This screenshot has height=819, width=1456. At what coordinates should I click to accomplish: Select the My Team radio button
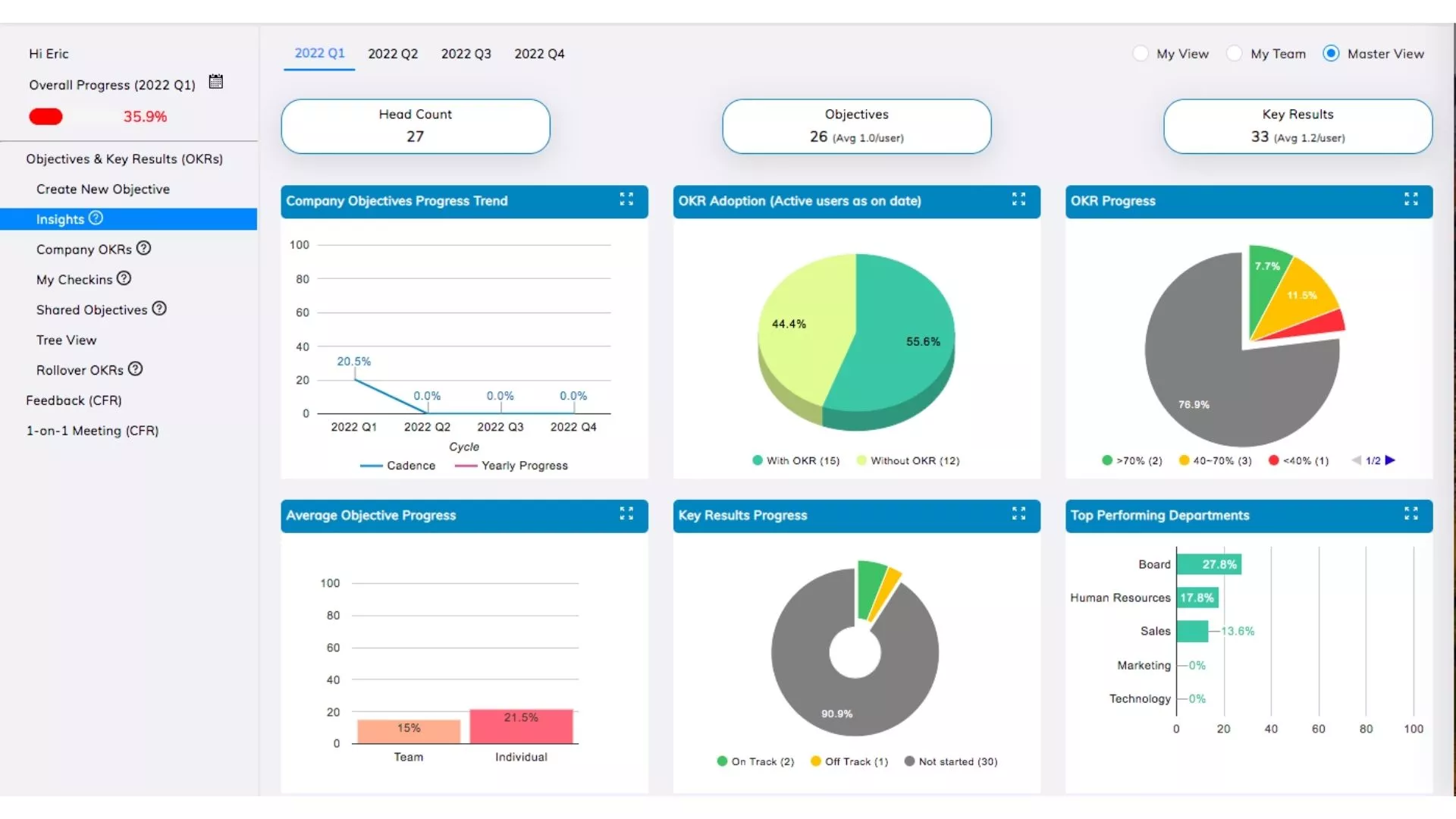coord(1234,53)
